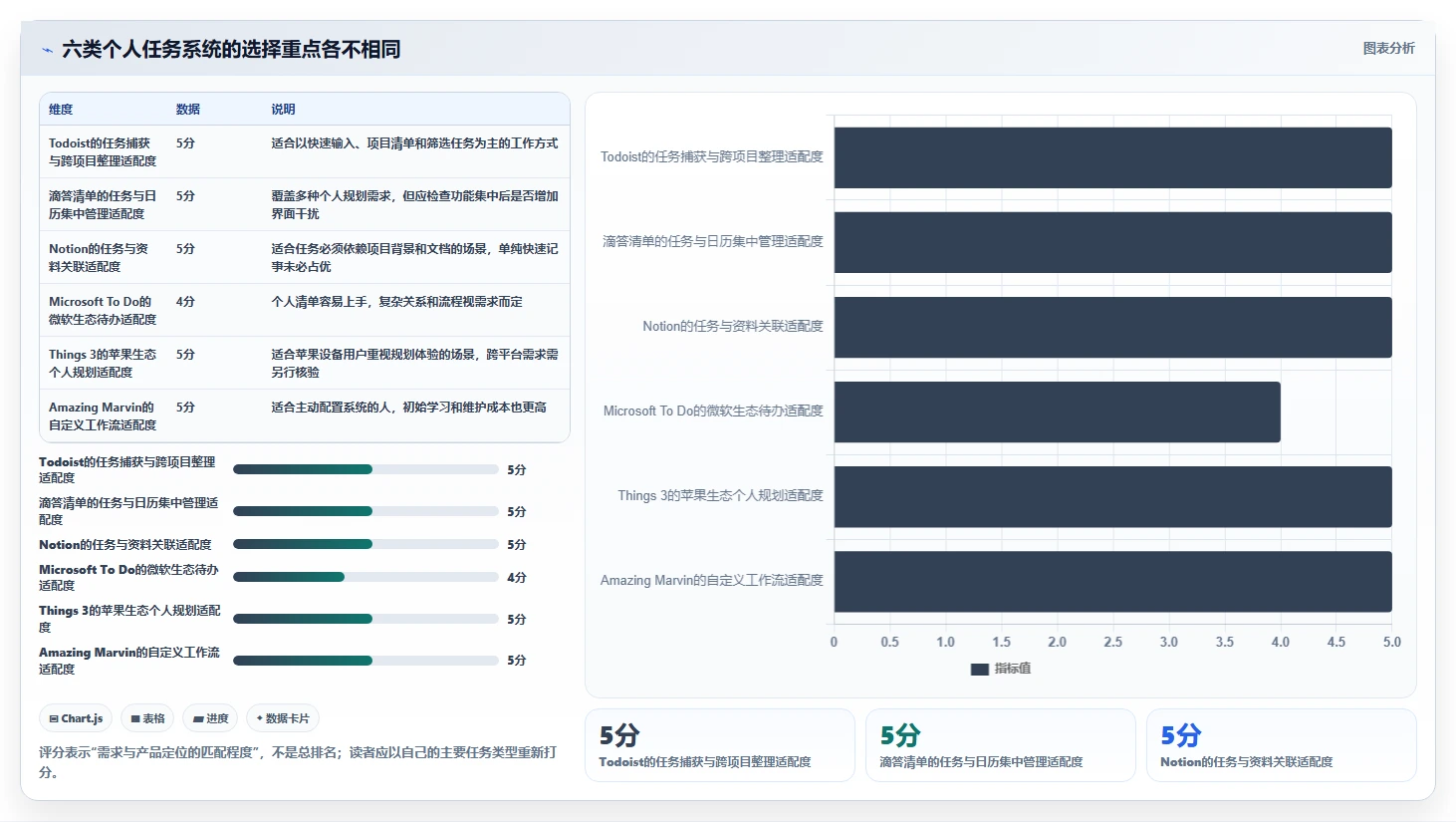Select the table cell Todoist的任务捕获与跨项目整理适配度
Viewport: 1456px width, 822px height.
click(103, 151)
